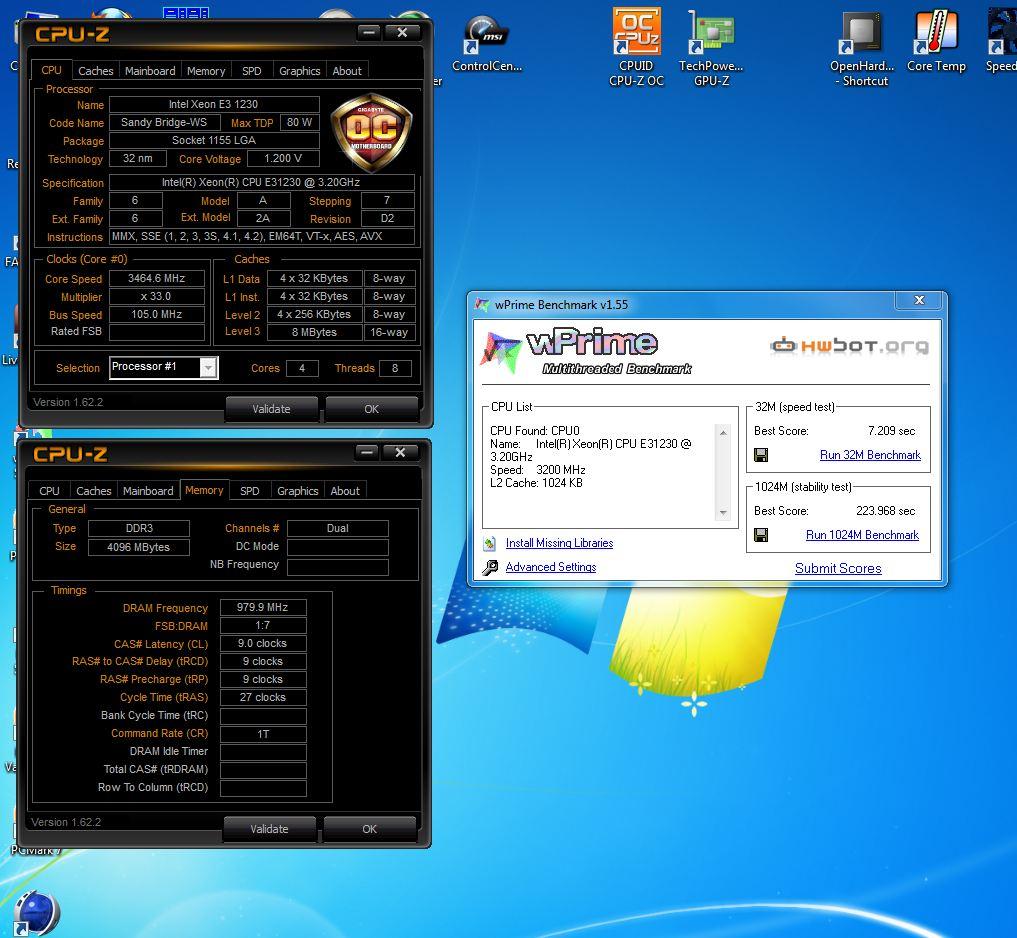Open Graphics tab in bottom CPU-Z window

click(x=298, y=491)
